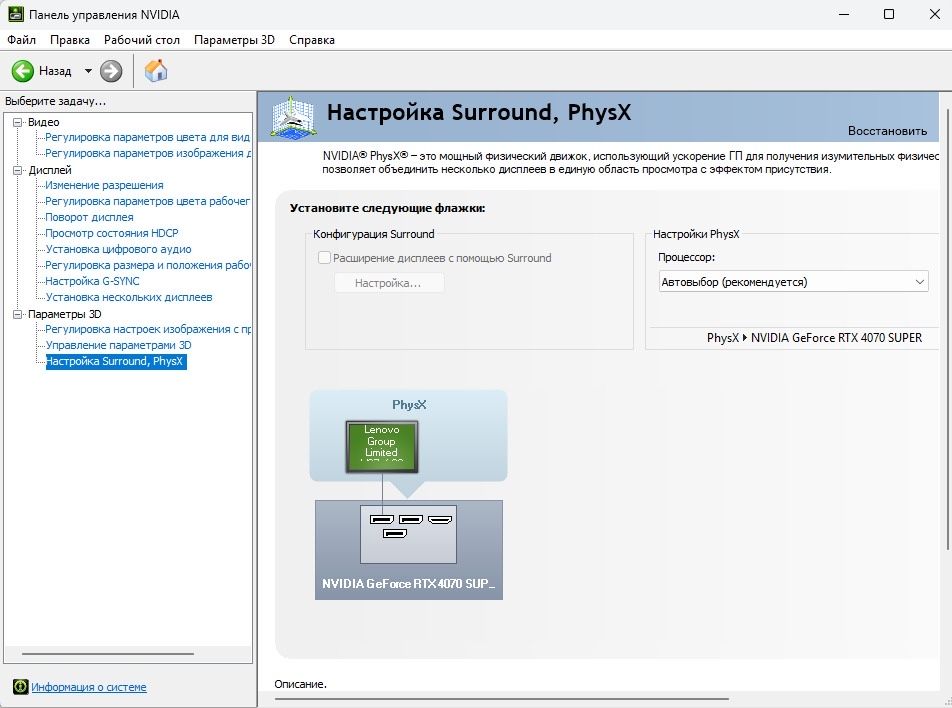This screenshot has height=708, width=952.
Task: Open Регулировка настроек изображения с просмотром
Action: pos(148,329)
